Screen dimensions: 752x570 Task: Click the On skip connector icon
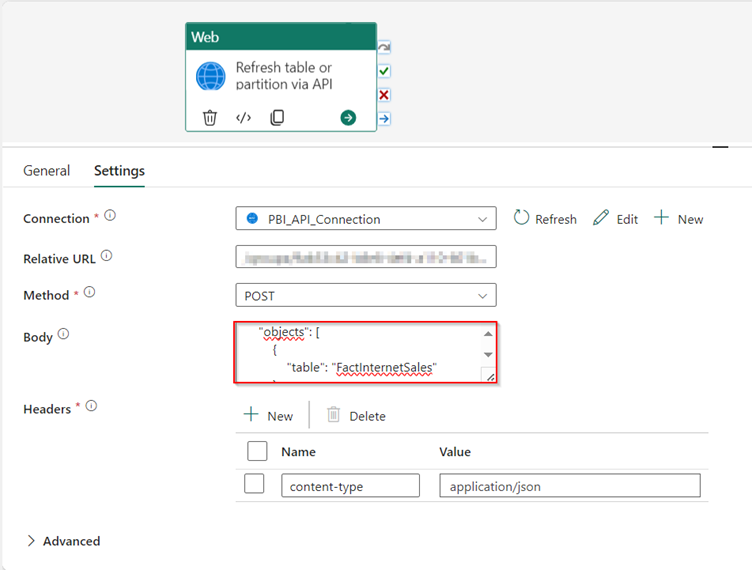384,47
